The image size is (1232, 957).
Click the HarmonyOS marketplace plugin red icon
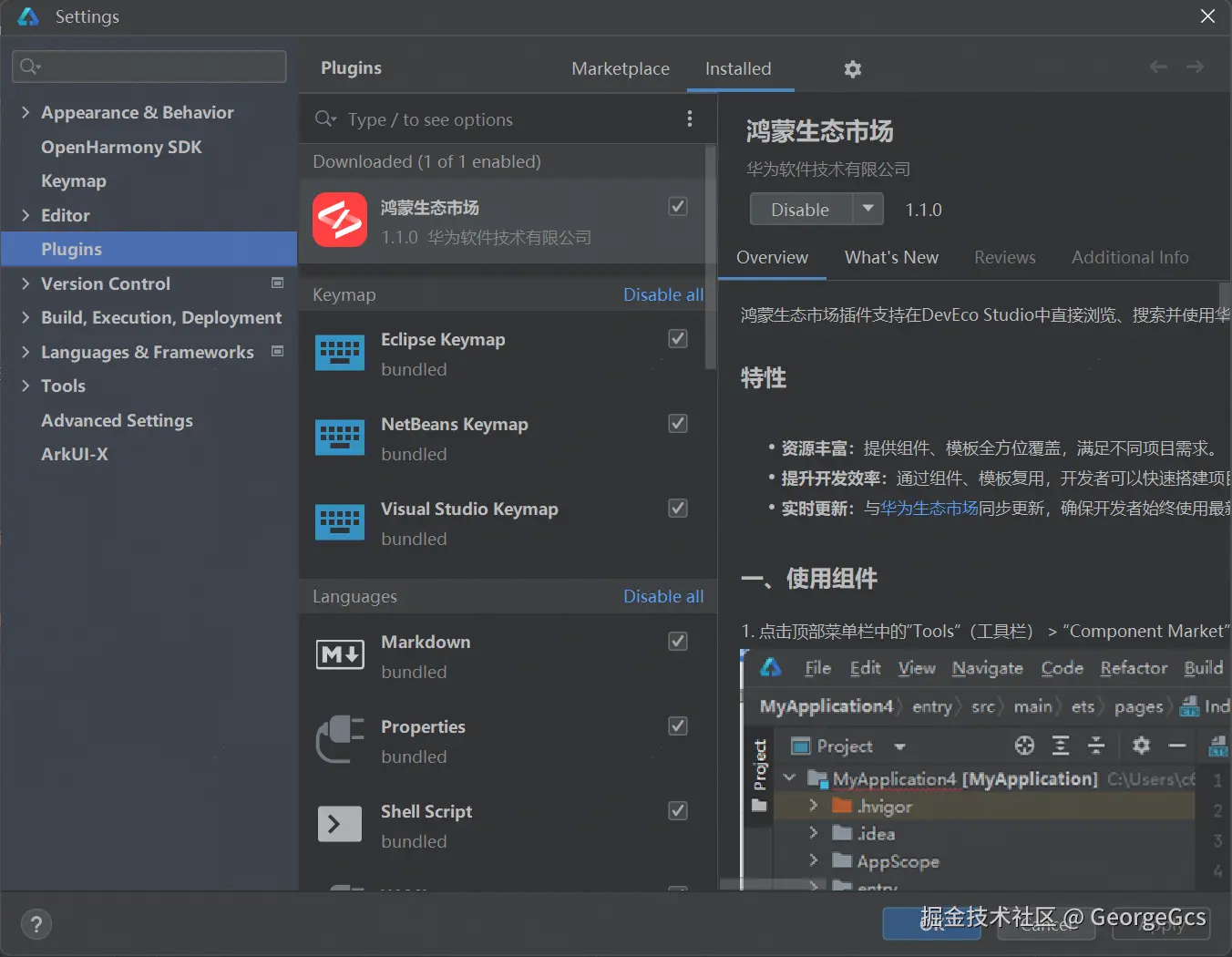pos(340,220)
